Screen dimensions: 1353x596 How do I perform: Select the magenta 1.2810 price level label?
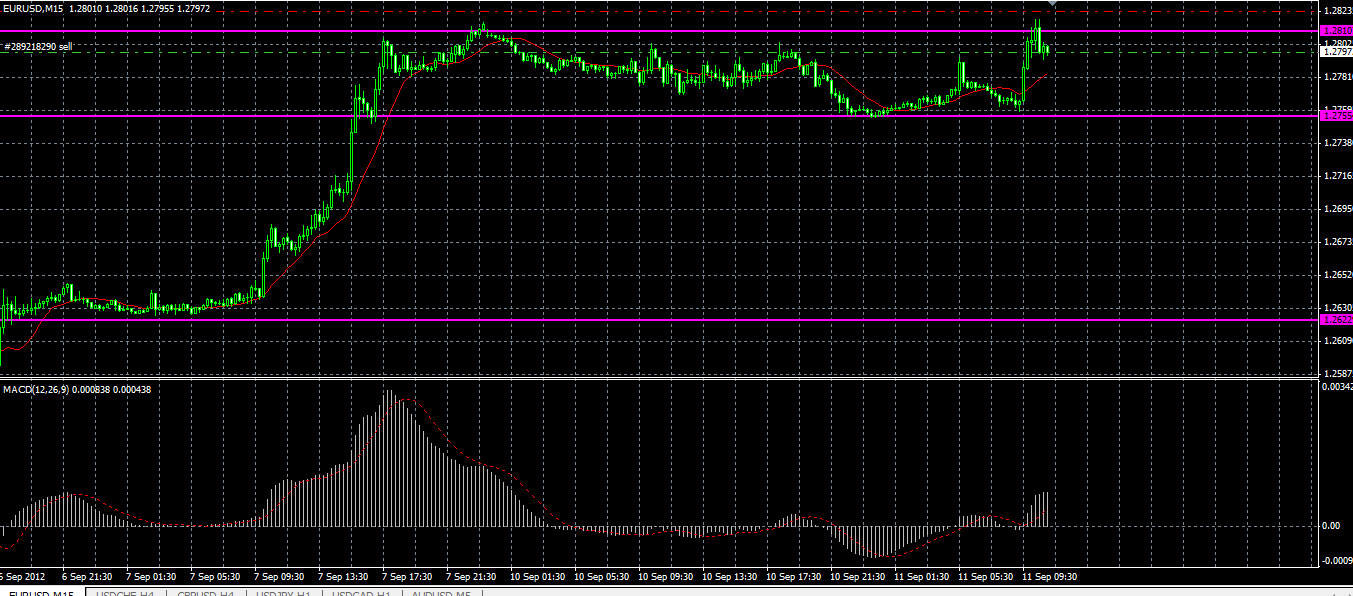[x=1337, y=31]
